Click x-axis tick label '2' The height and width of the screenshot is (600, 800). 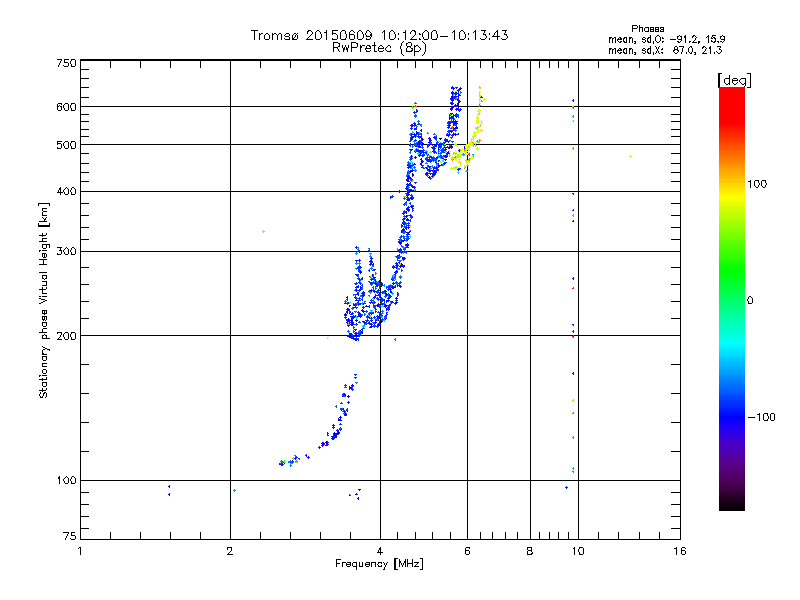(230, 551)
